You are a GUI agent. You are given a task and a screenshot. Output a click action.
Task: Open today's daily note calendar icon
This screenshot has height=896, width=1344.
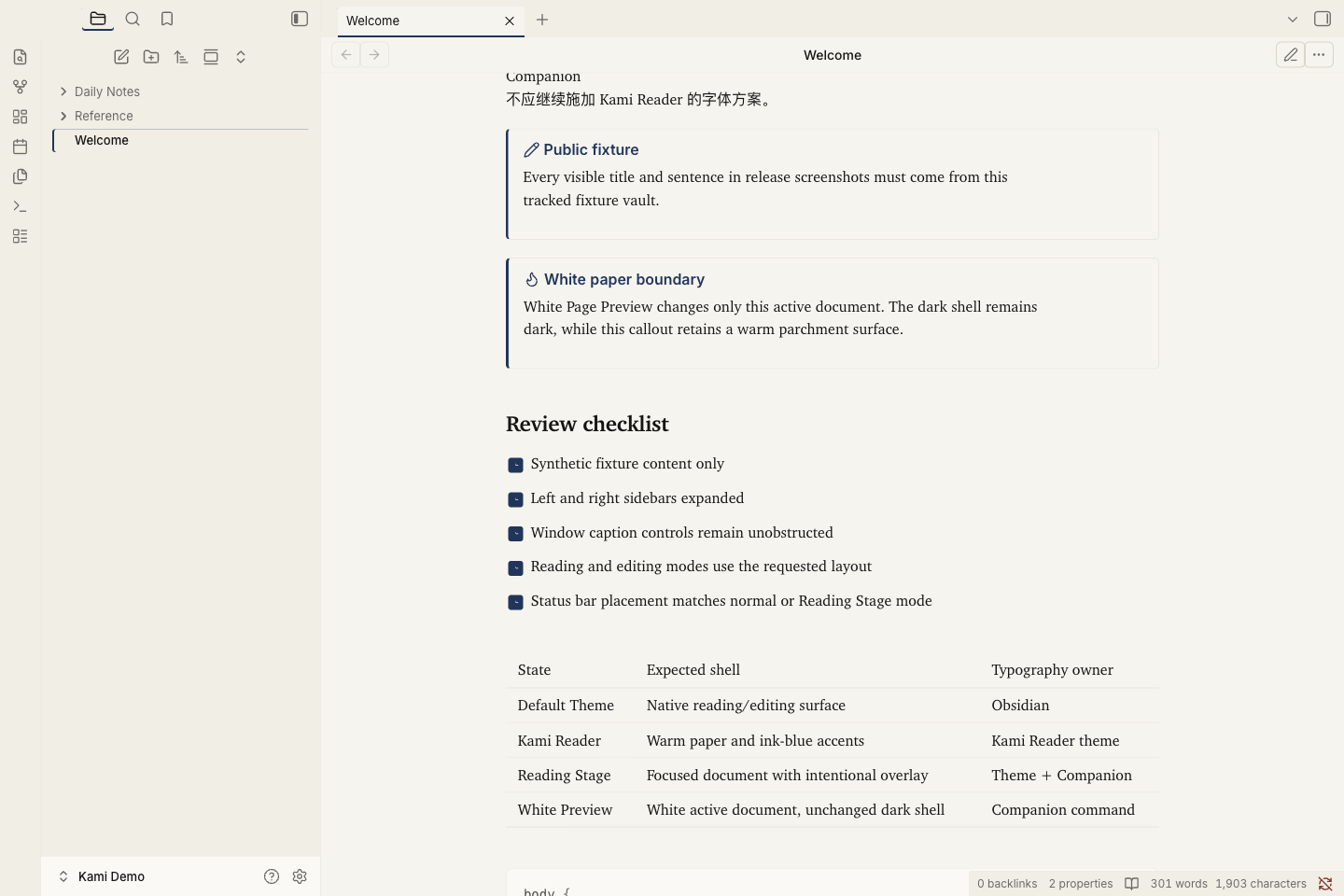point(21,147)
